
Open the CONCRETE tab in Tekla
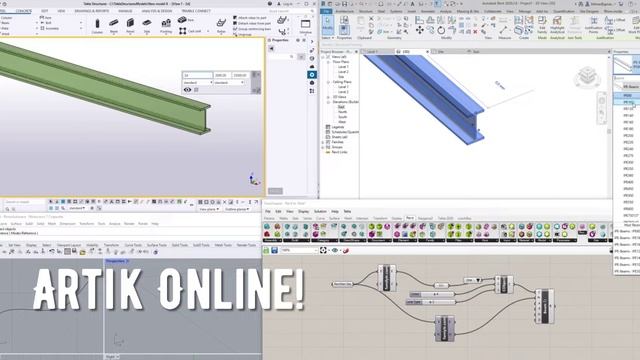pyautogui.click(x=23, y=11)
